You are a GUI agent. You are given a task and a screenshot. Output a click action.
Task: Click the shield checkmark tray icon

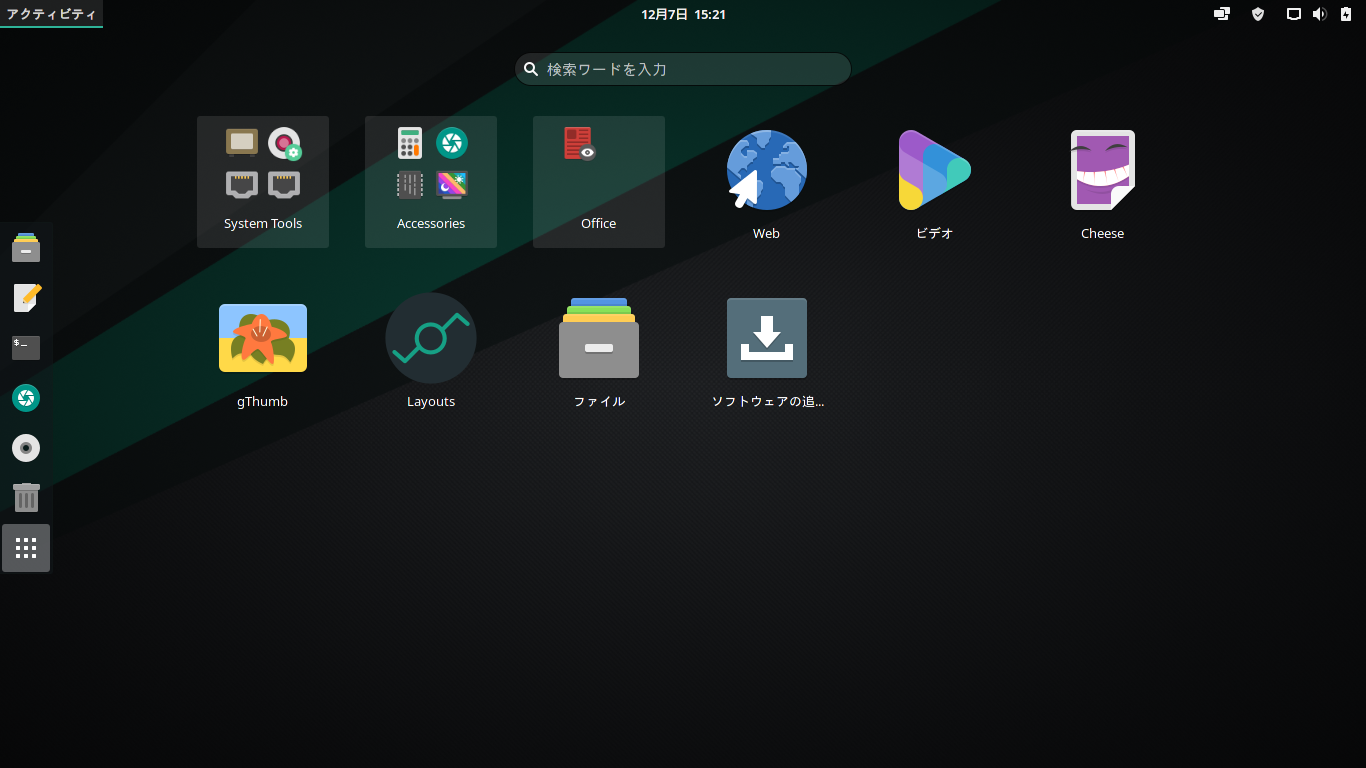tap(1258, 14)
